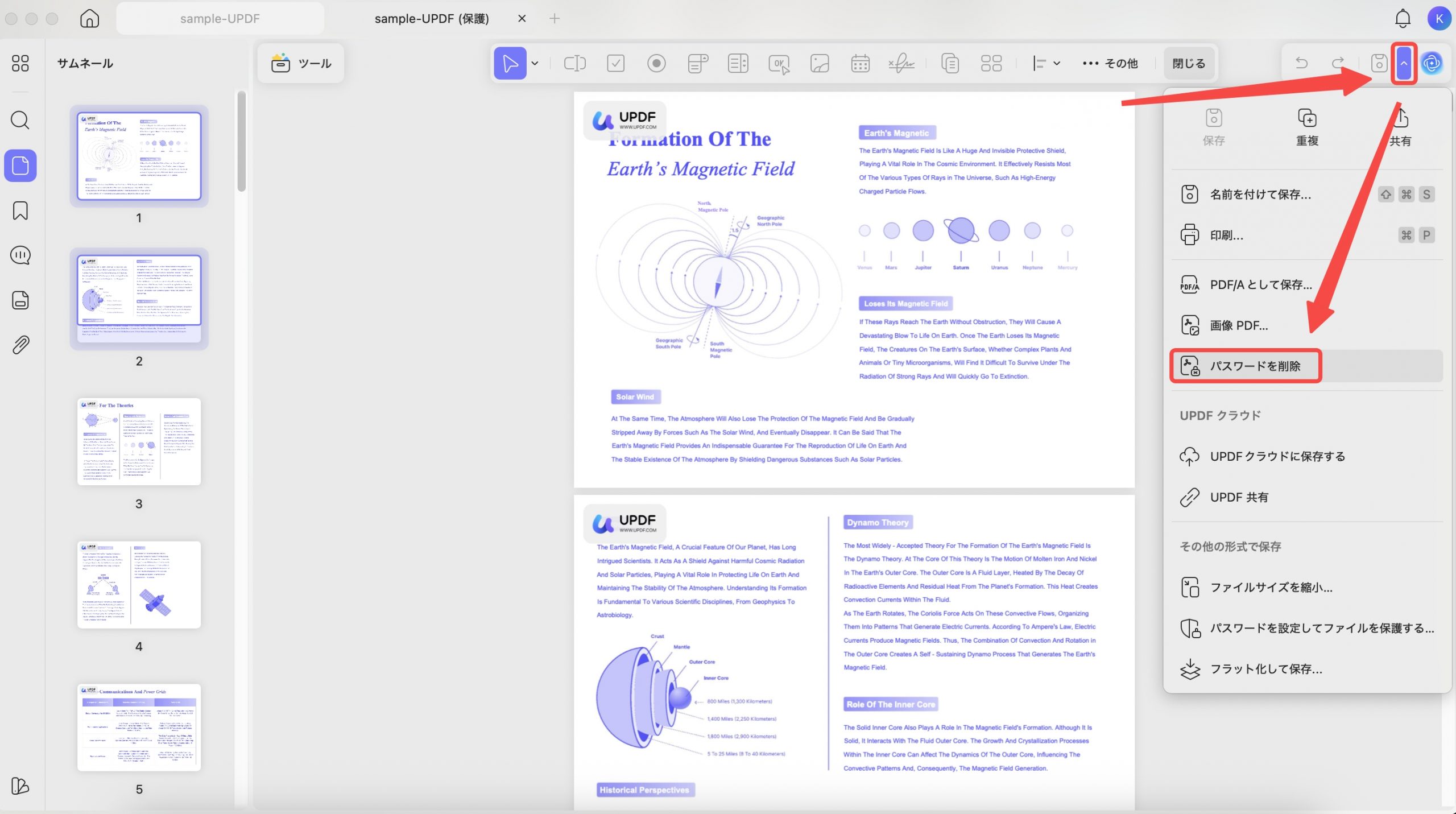The height and width of the screenshot is (814, 1456).
Task: Collapse the save options menu chevron
Action: point(1403,63)
